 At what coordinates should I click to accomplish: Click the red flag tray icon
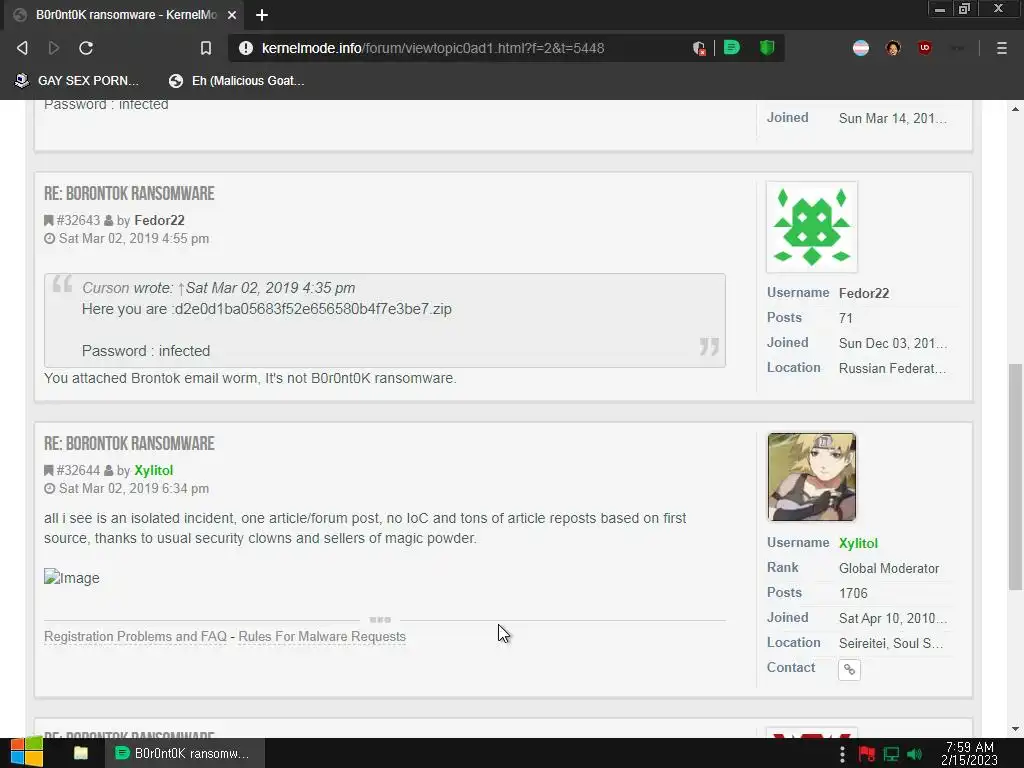point(867,754)
